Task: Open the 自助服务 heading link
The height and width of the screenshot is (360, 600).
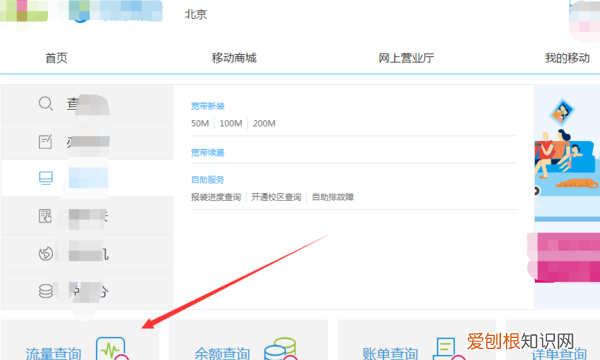Action: [208, 180]
